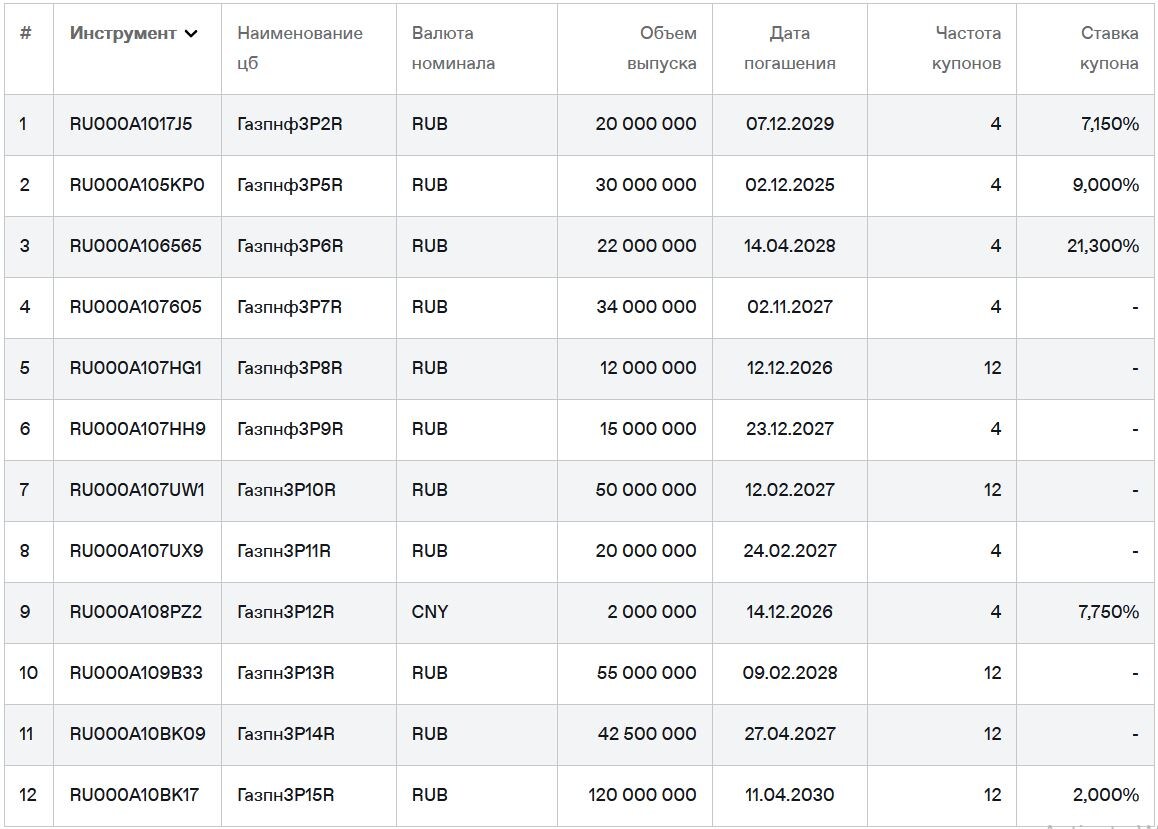
Task: Click the # column header
Action: [27, 33]
